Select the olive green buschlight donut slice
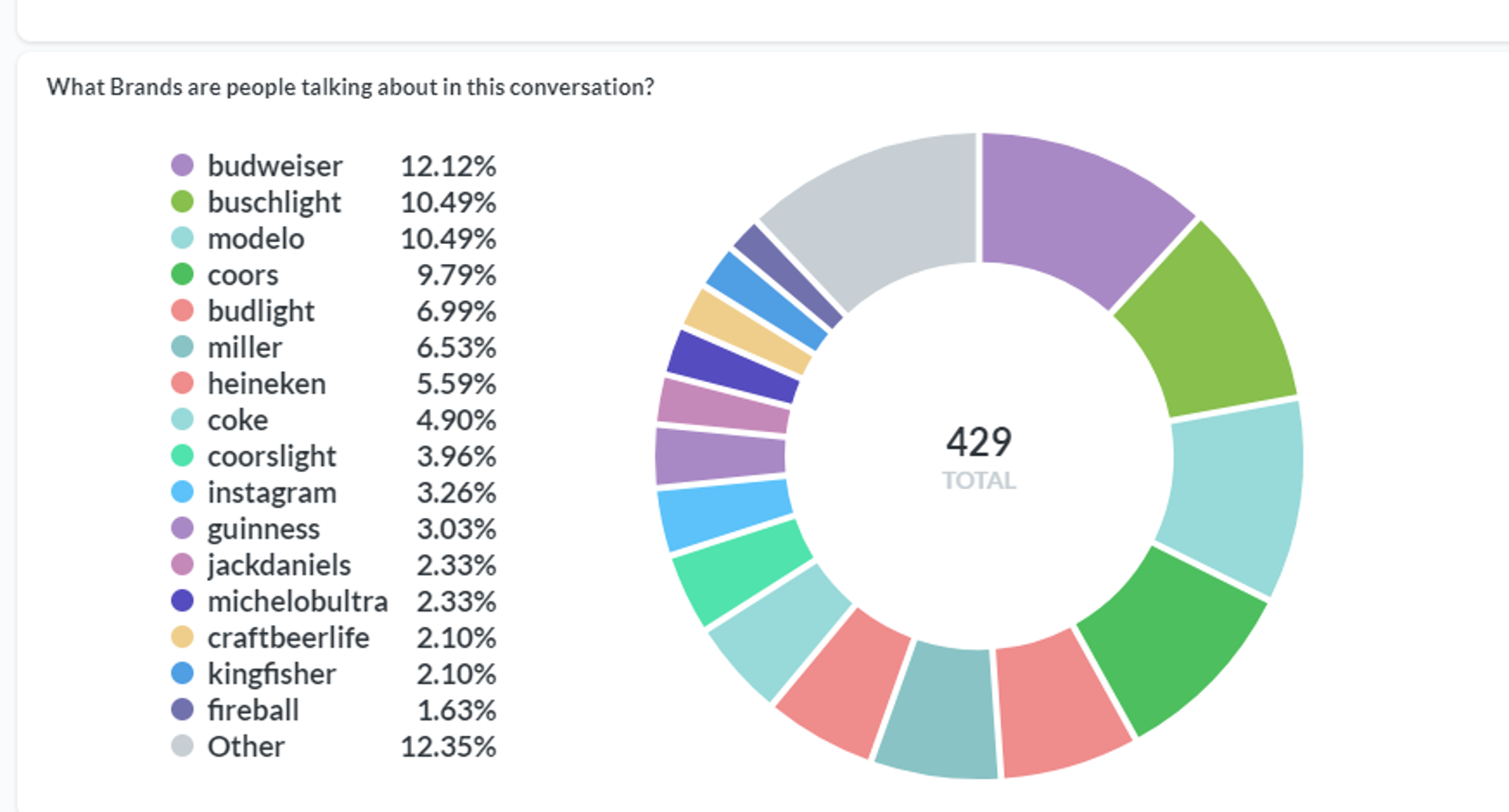Image resolution: width=1509 pixels, height=812 pixels. click(1202, 318)
